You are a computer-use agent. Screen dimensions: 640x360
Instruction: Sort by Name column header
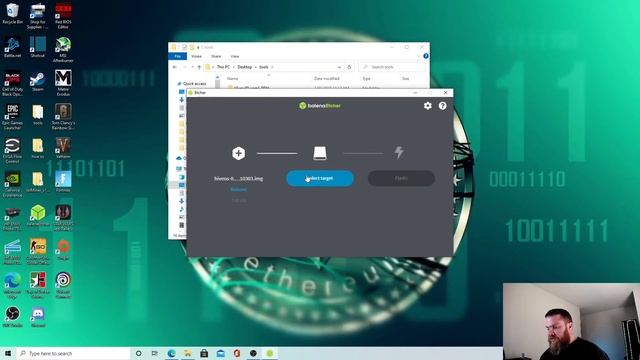point(233,78)
